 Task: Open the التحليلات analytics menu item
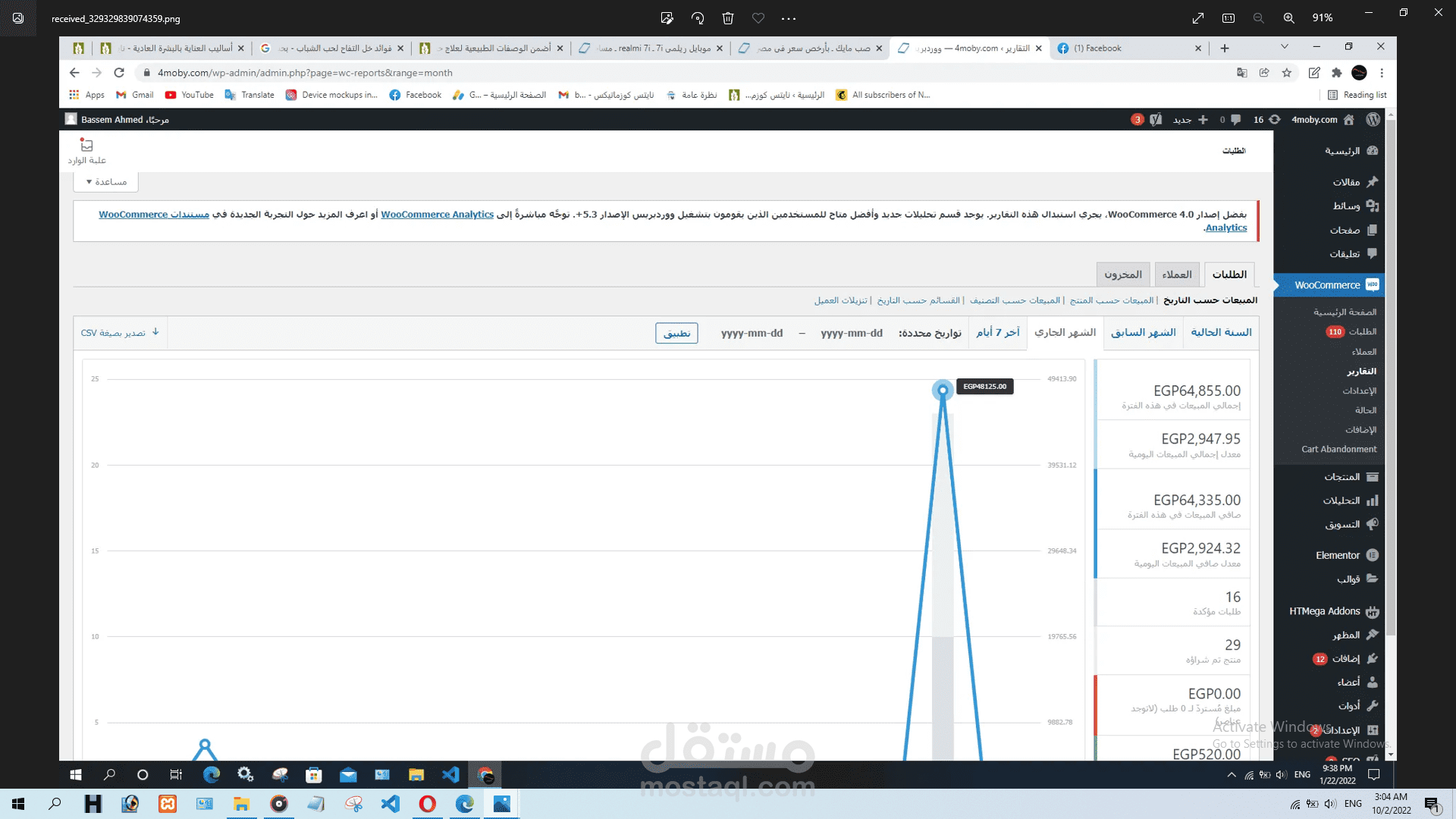(1351, 500)
